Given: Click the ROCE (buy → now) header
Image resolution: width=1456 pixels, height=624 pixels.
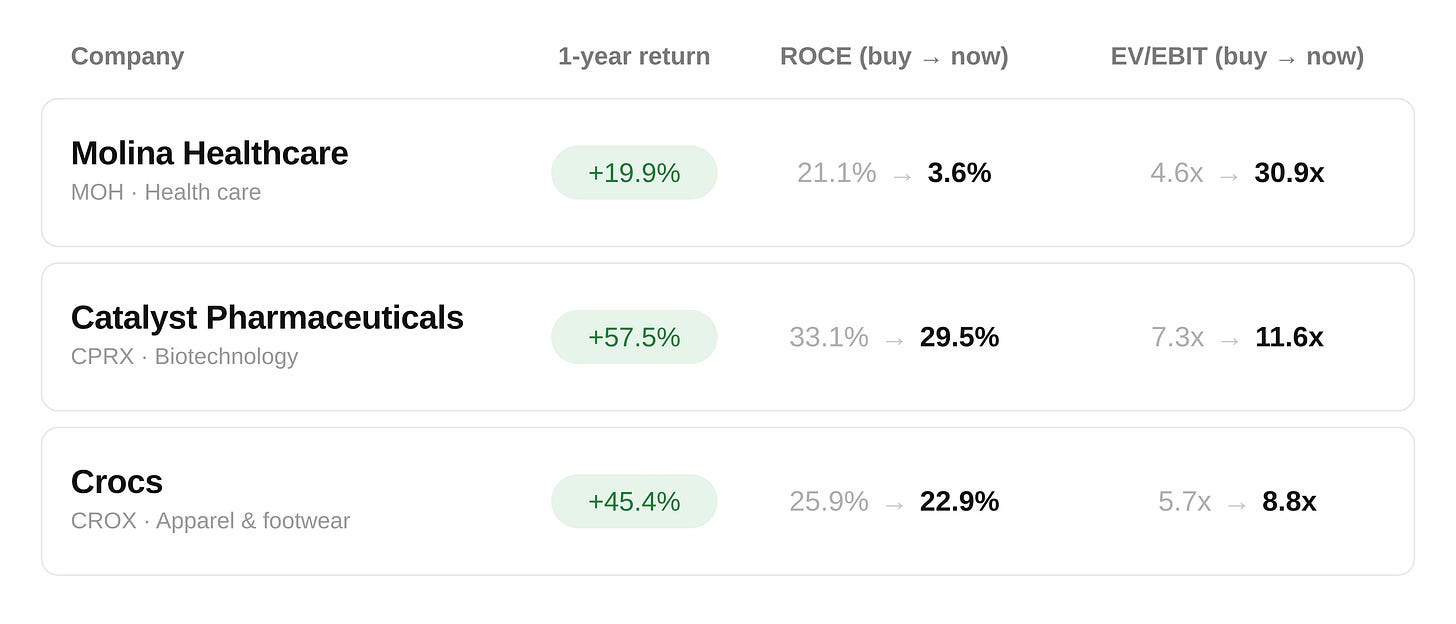Looking at the screenshot, I should click(x=894, y=57).
